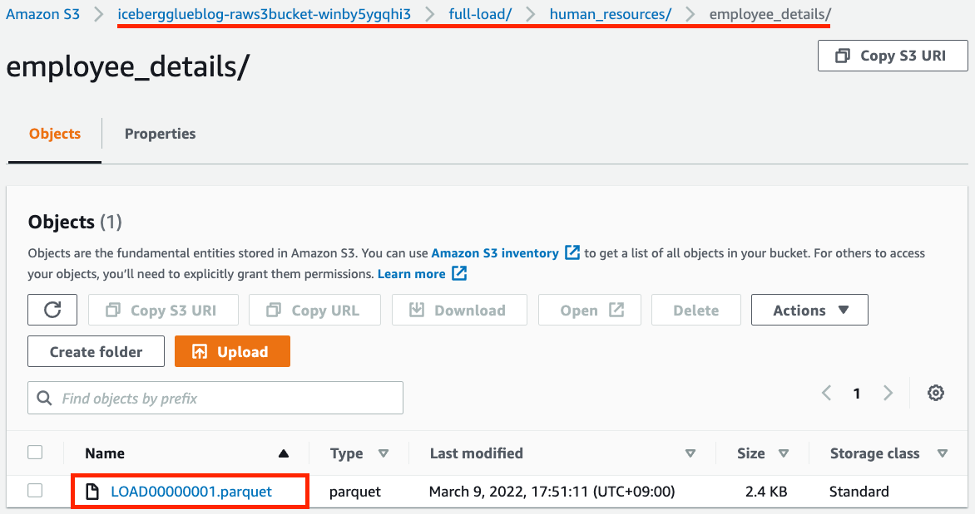Image resolution: width=977 pixels, height=514 pixels.
Task: Click the file icon of LOAD00000001.parquet
Action: pyautogui.click(x=92, y=492)
